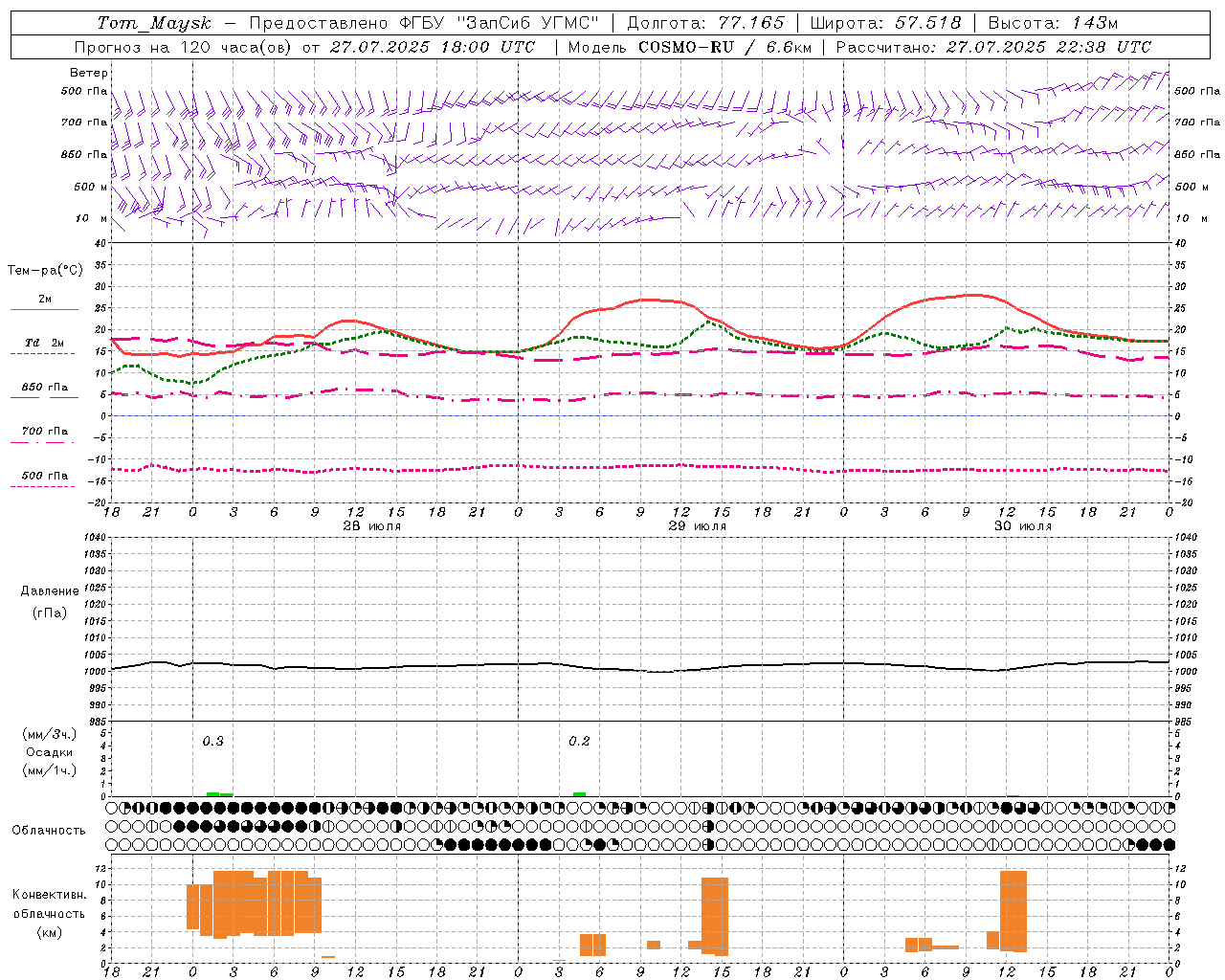
Task: Click the '(мм/1ч.)' units label
Action: [x=50, y=770]
